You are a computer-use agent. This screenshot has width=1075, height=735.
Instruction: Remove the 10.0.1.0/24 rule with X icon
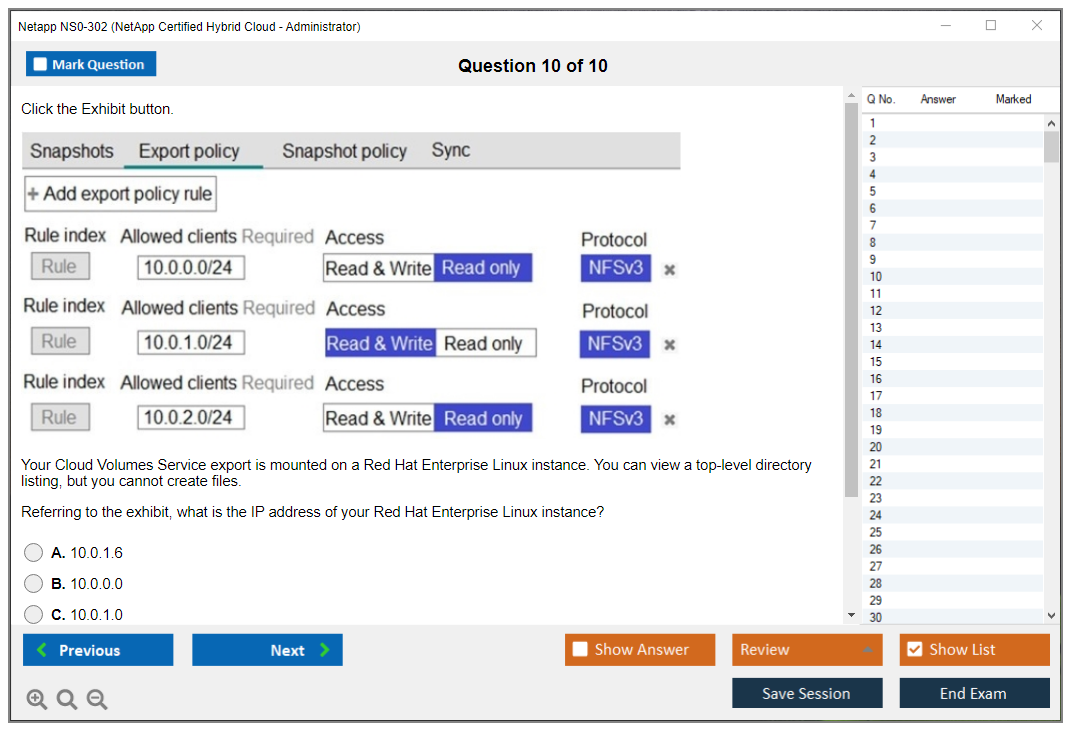pos(670,345)
